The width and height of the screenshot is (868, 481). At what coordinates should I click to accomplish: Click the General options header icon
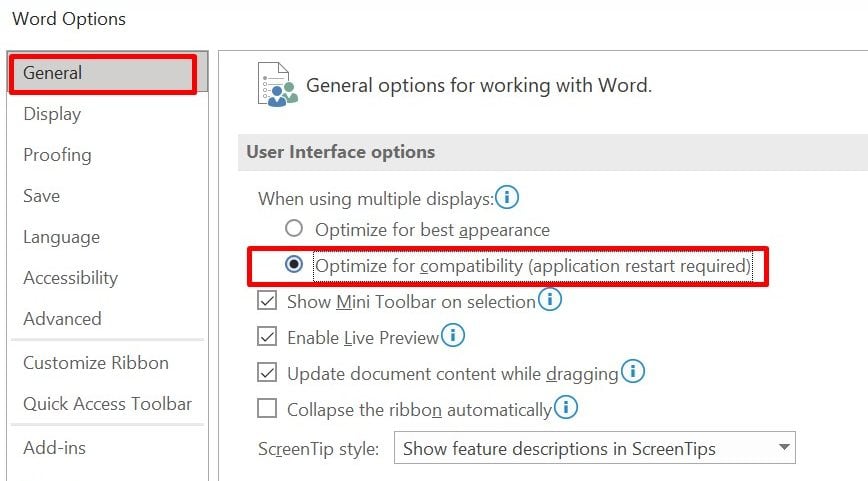pos(277,85)
